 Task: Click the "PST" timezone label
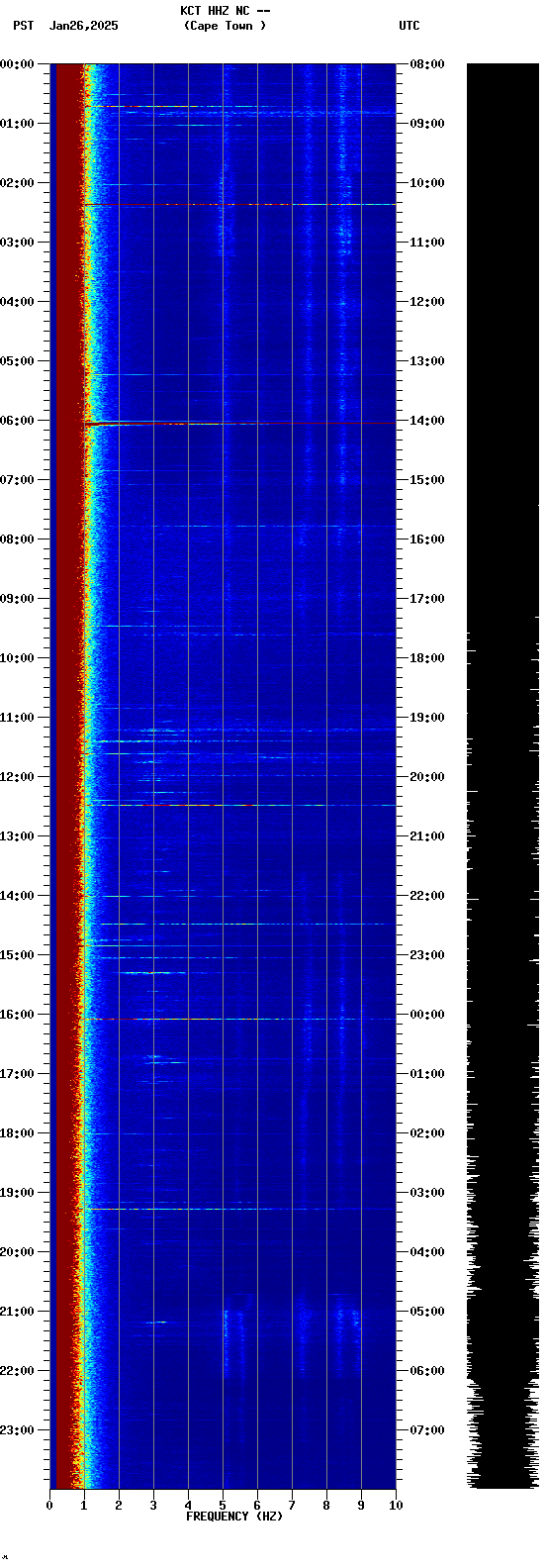[x=23, y=26]
